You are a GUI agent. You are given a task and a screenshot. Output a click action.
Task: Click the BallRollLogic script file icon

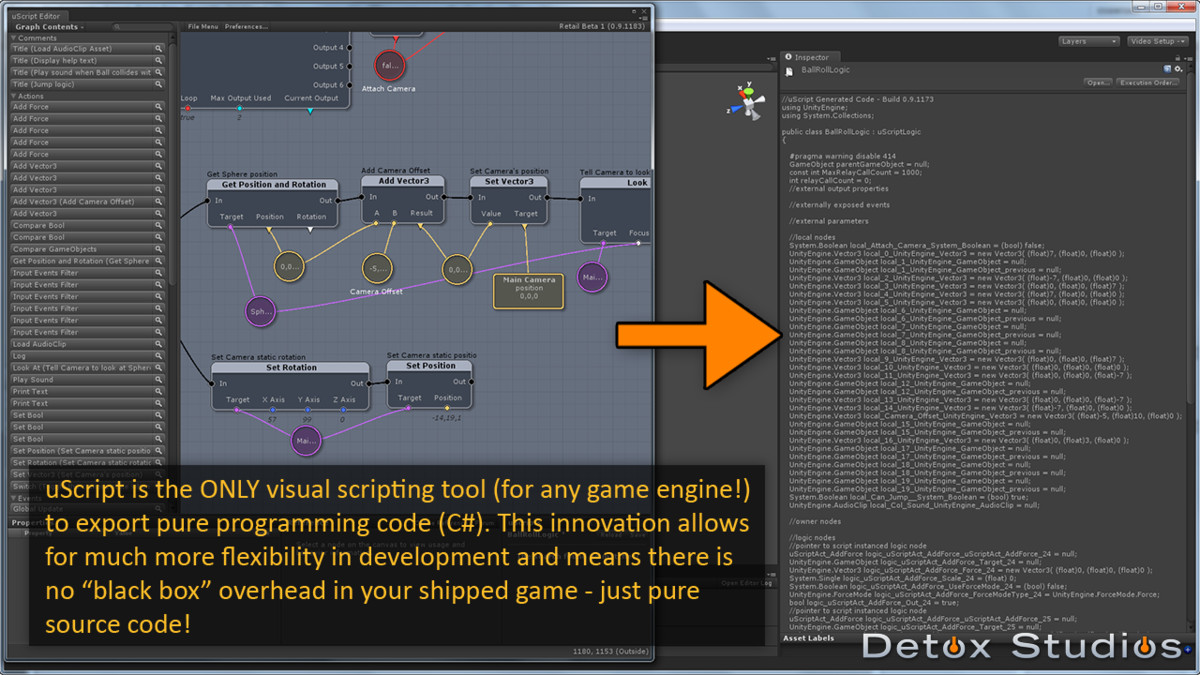(790, 71)
